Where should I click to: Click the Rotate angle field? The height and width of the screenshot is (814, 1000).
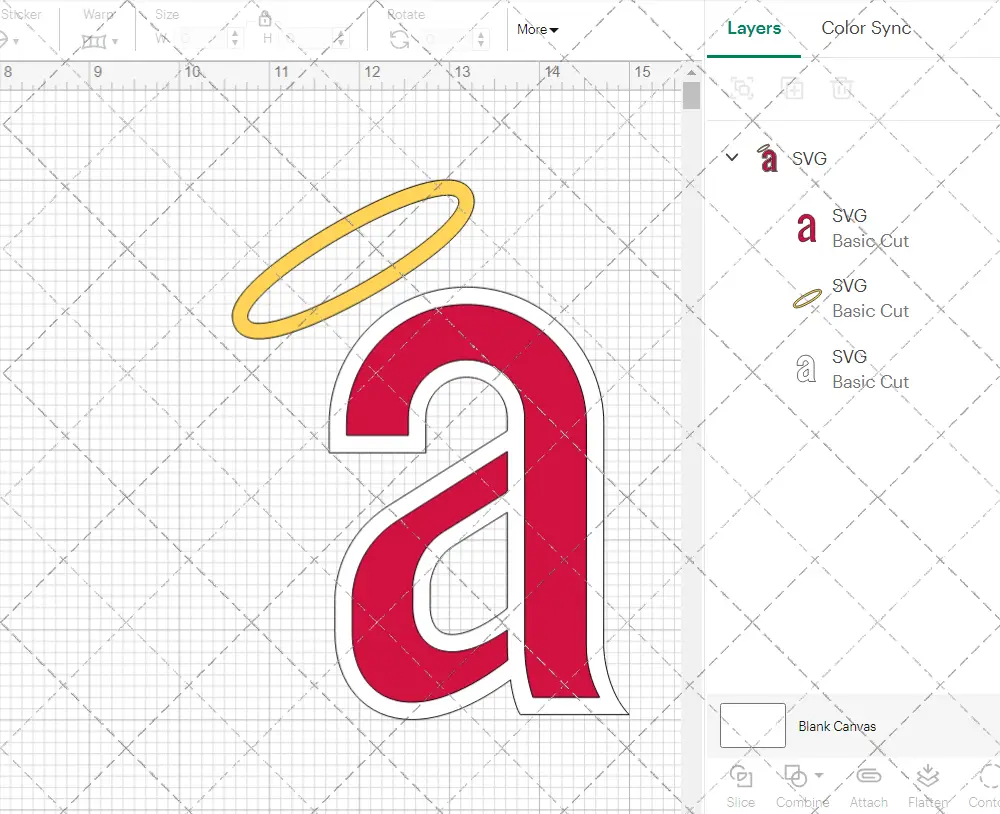(448, 39)
